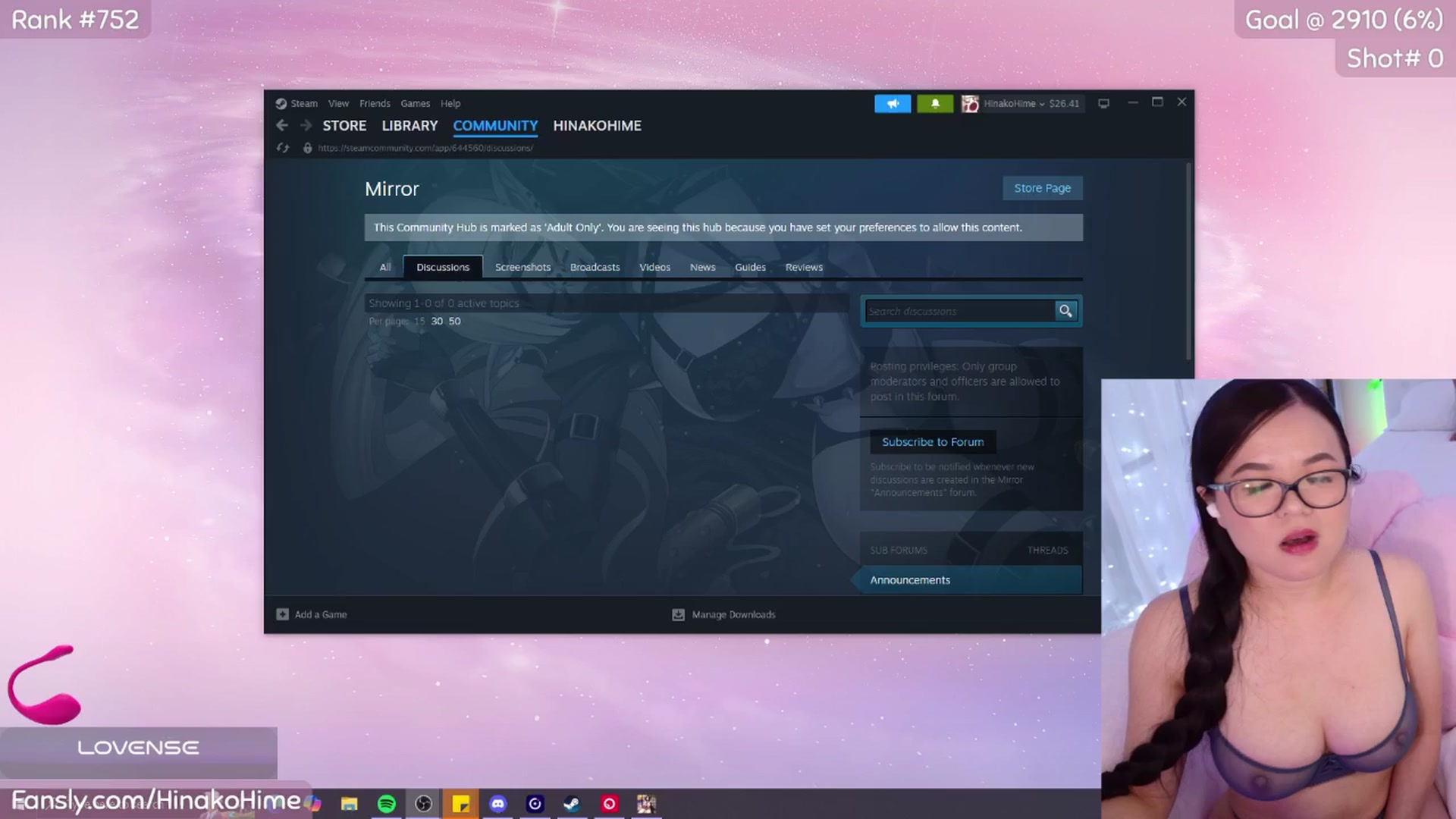The height and width of the screenshot is (819, 1456).
Task: Open the View menu
Action: [x=338, y=104]
